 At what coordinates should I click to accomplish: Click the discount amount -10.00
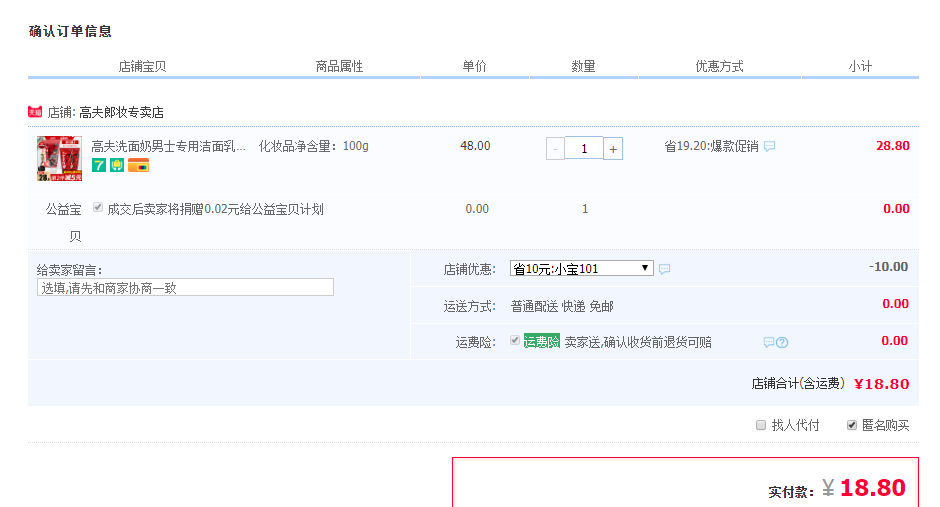(x=888, y=267)
